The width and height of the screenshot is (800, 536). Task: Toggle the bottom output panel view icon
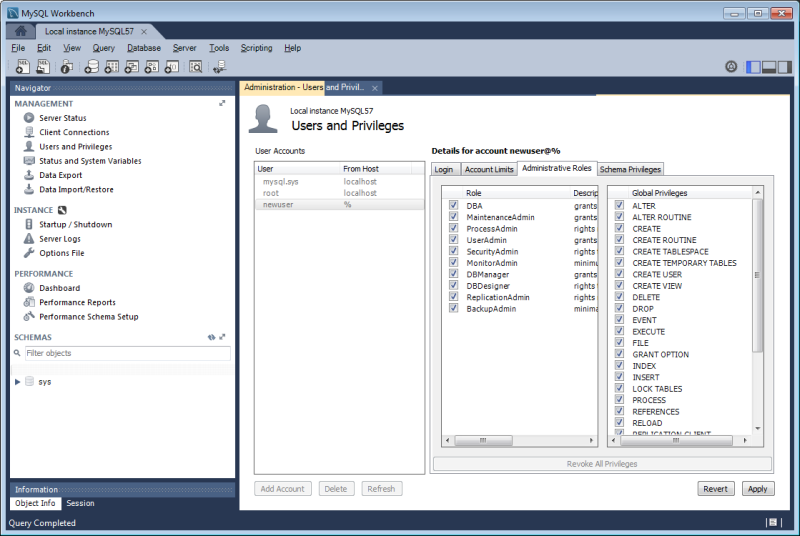click(769, 66)
